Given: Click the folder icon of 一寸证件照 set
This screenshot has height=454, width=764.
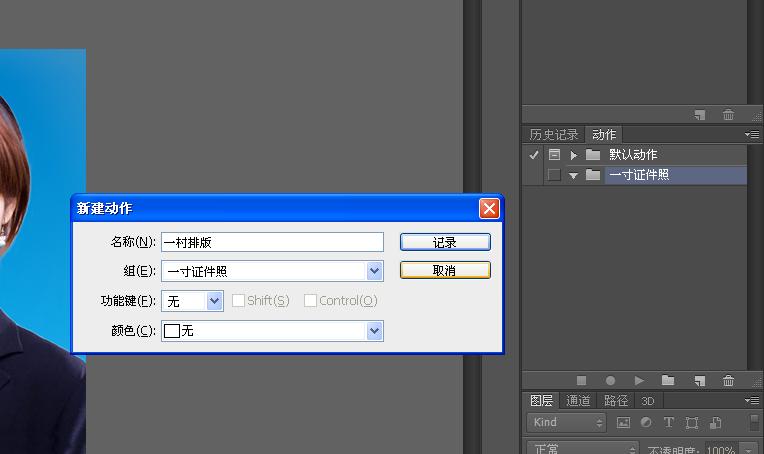Looking at the screenshot, I should click(x=592, y=174).
